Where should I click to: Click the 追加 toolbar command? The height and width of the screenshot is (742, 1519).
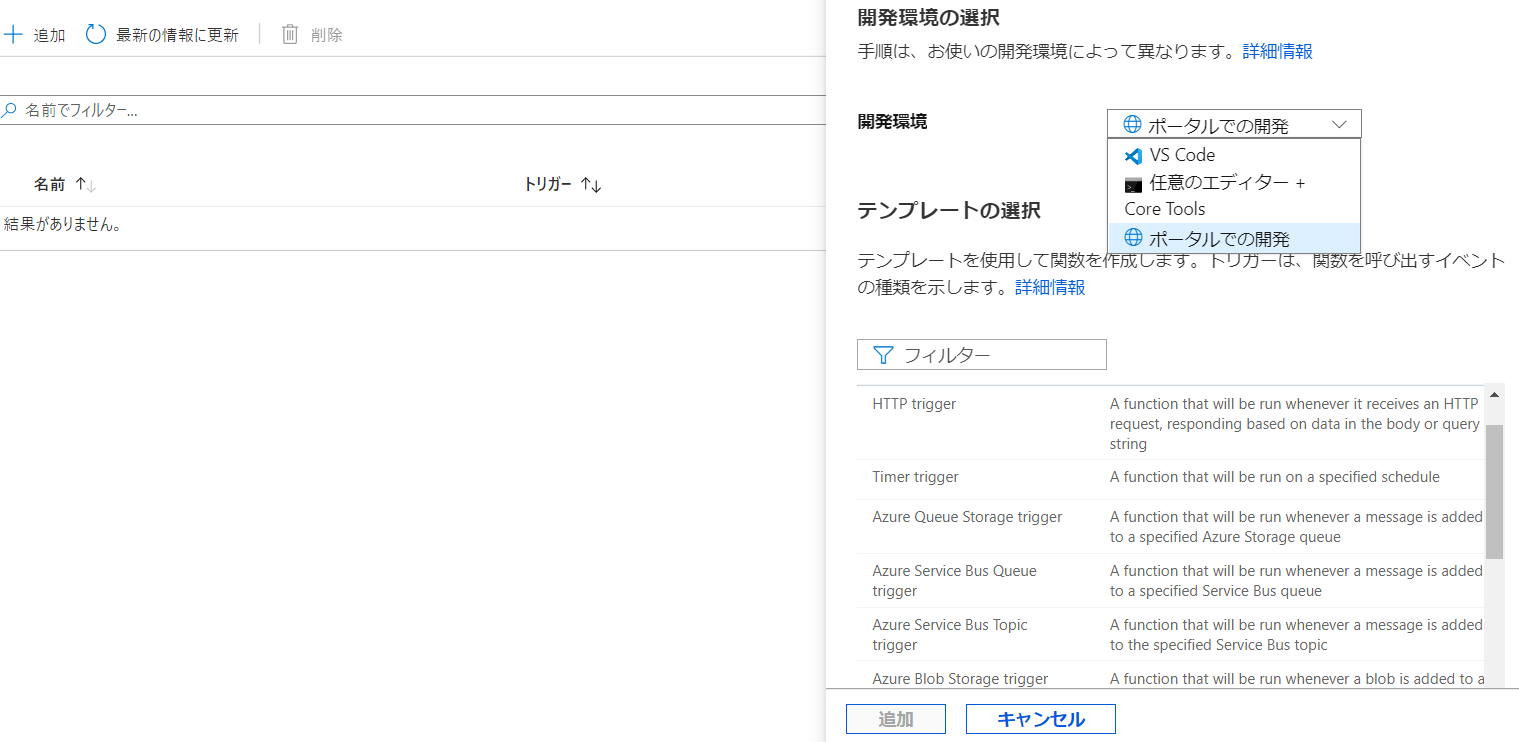tap(35, 35)
